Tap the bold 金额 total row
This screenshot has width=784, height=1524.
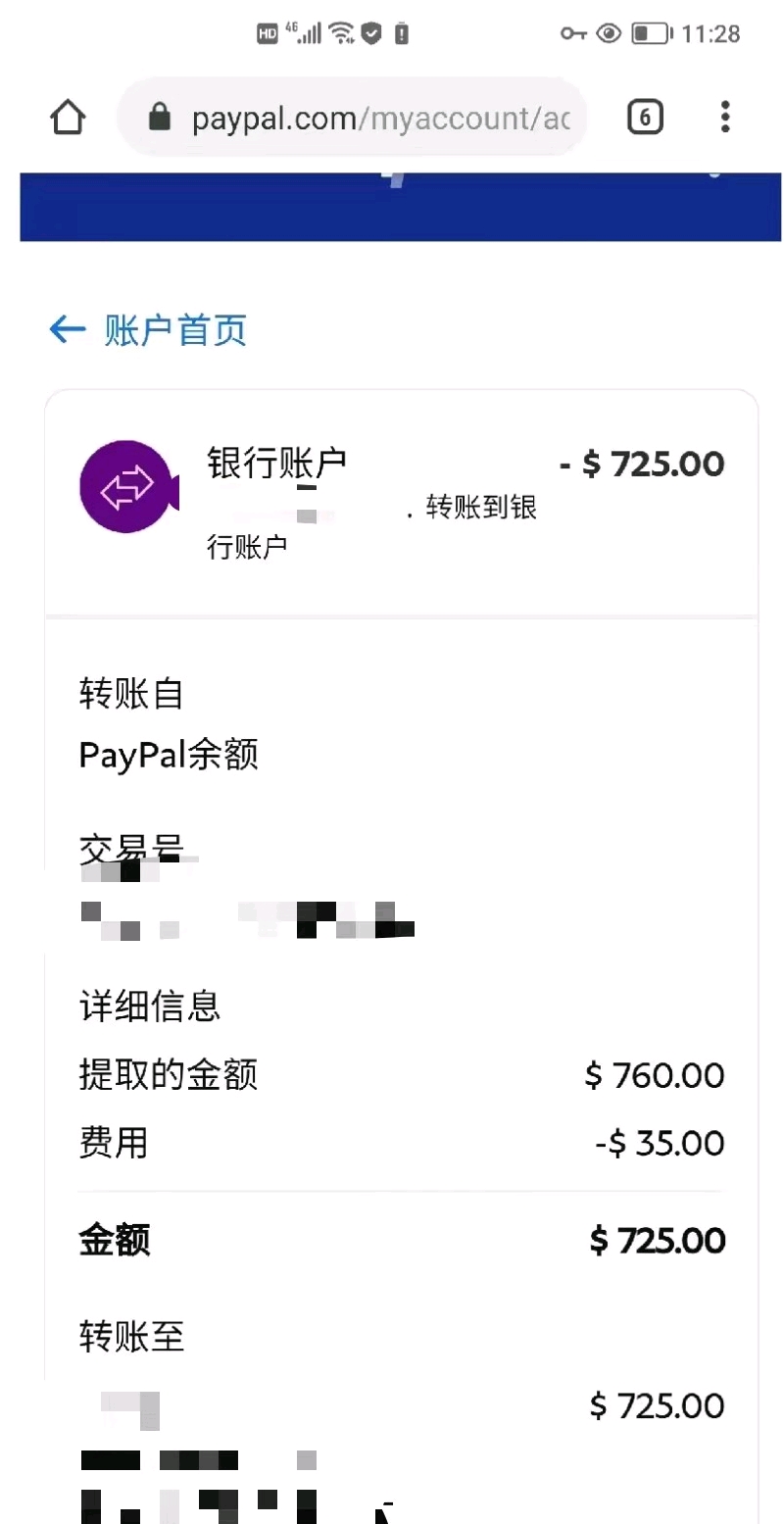401,1241
